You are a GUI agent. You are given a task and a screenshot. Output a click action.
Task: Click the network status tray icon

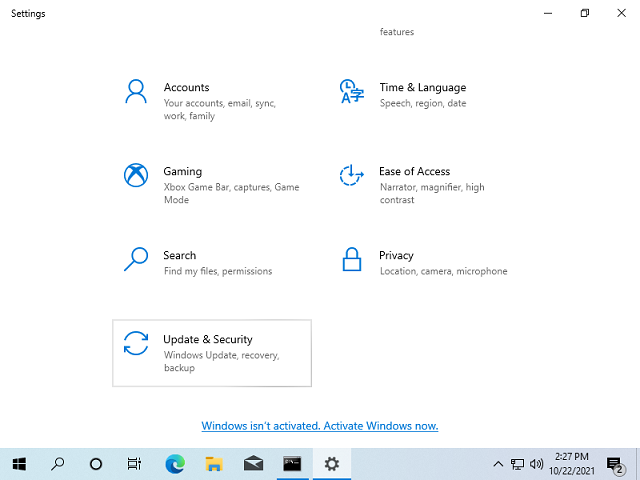click(517, 464)
